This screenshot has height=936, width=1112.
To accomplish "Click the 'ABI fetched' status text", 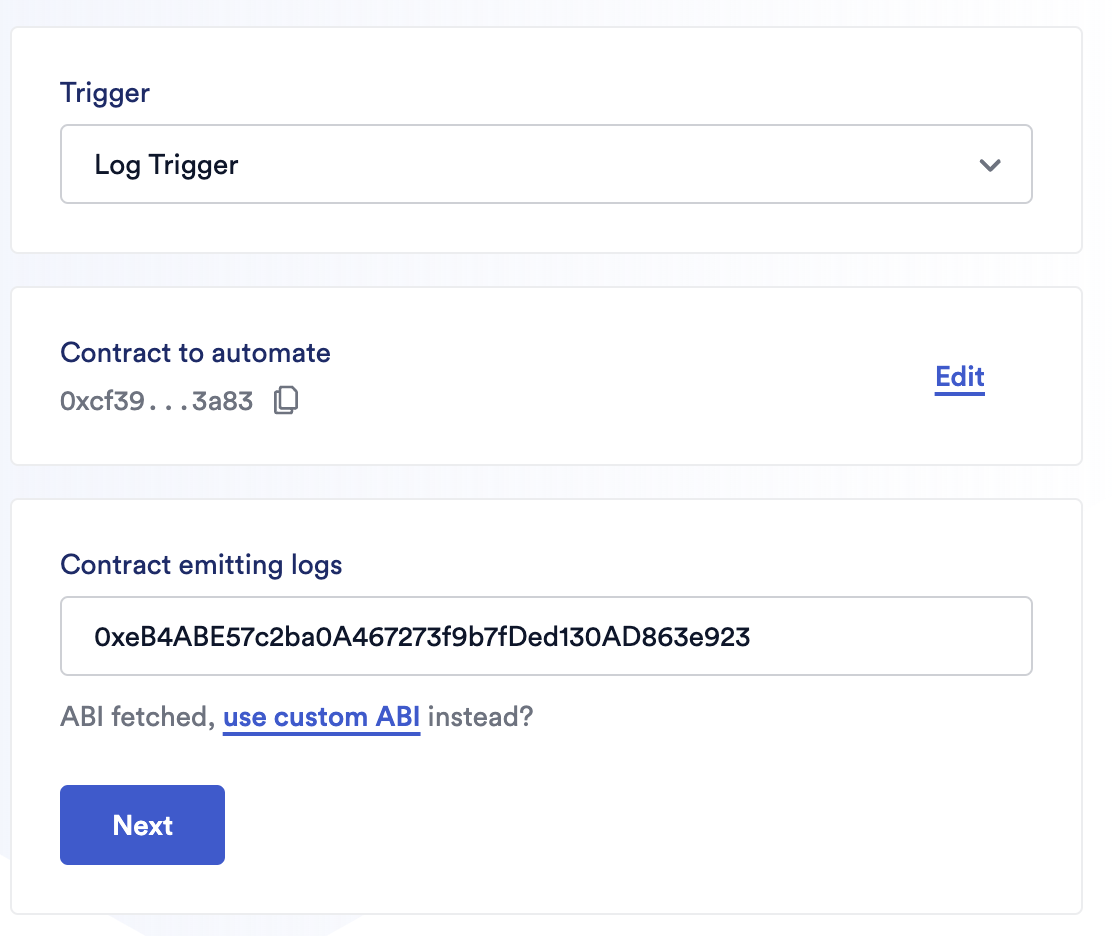I will coord(136,717).
